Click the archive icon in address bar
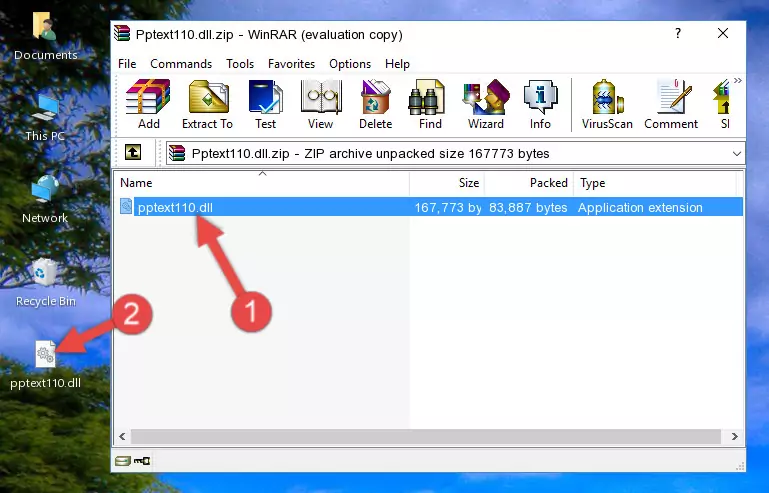Image resolution: width=769 pixels, height=493 pixels. pyautogui.click(x=177, y=154)
